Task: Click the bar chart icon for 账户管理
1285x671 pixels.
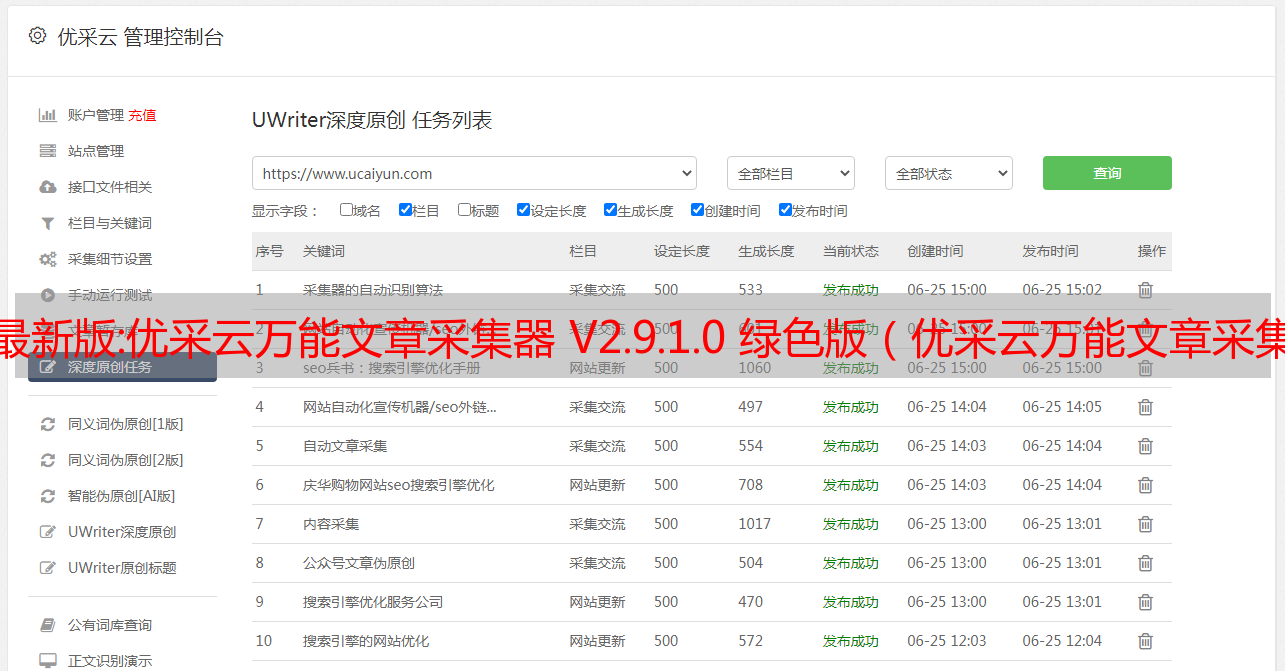Action: point(47,115)
